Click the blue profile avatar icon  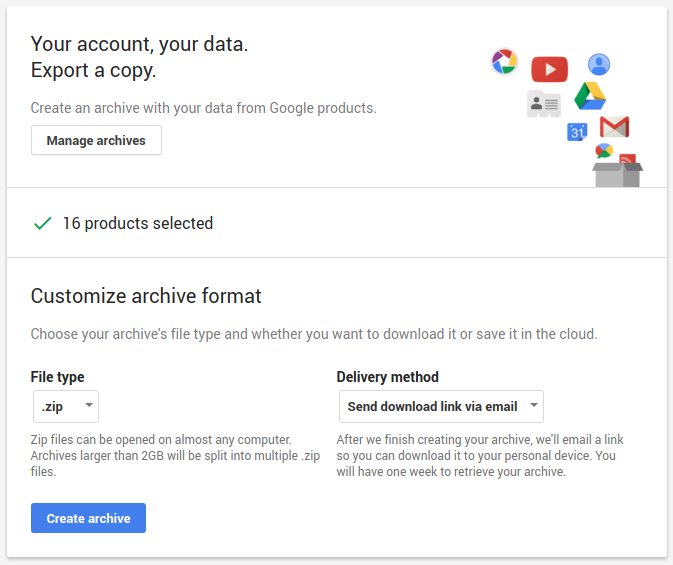click(x=599, y=65)
